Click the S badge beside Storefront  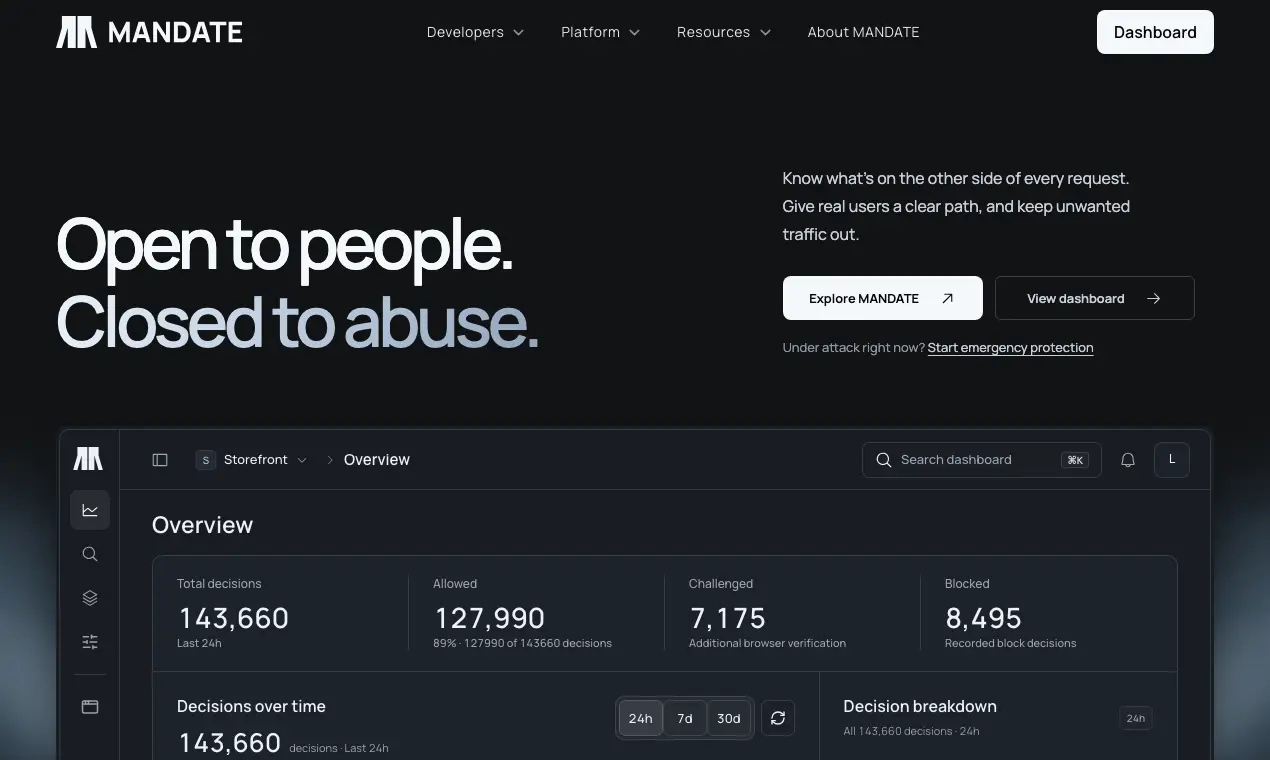click(206, 460)
